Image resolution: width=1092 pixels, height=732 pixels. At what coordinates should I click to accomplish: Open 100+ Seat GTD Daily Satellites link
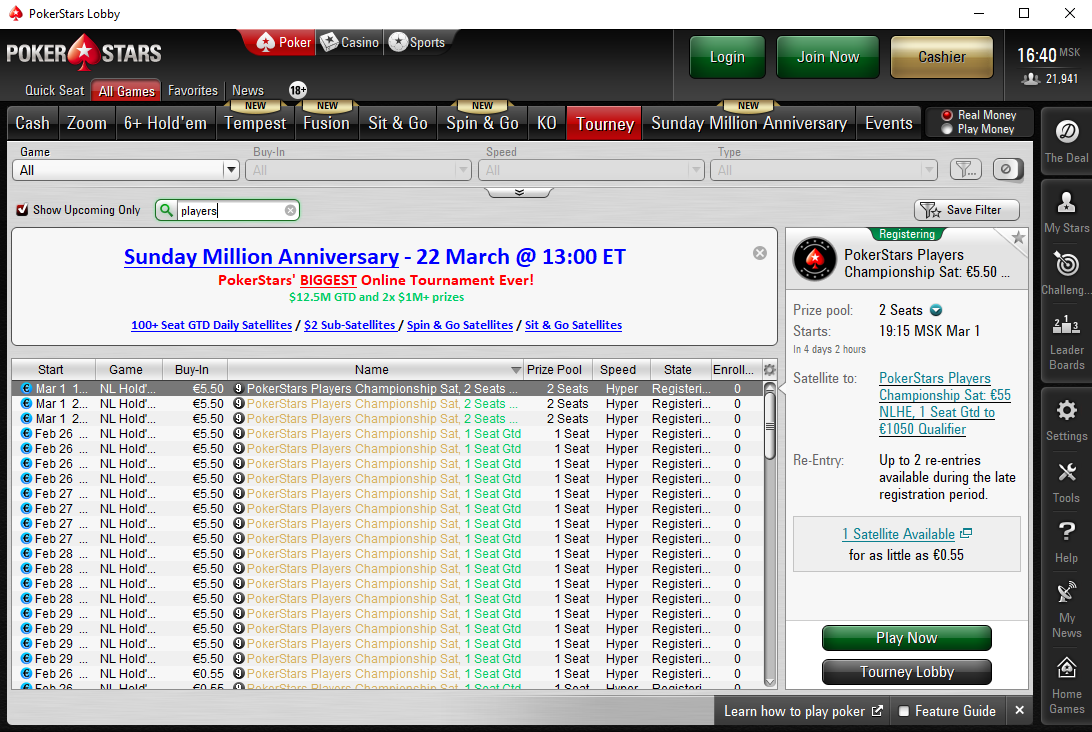point(212,325)
